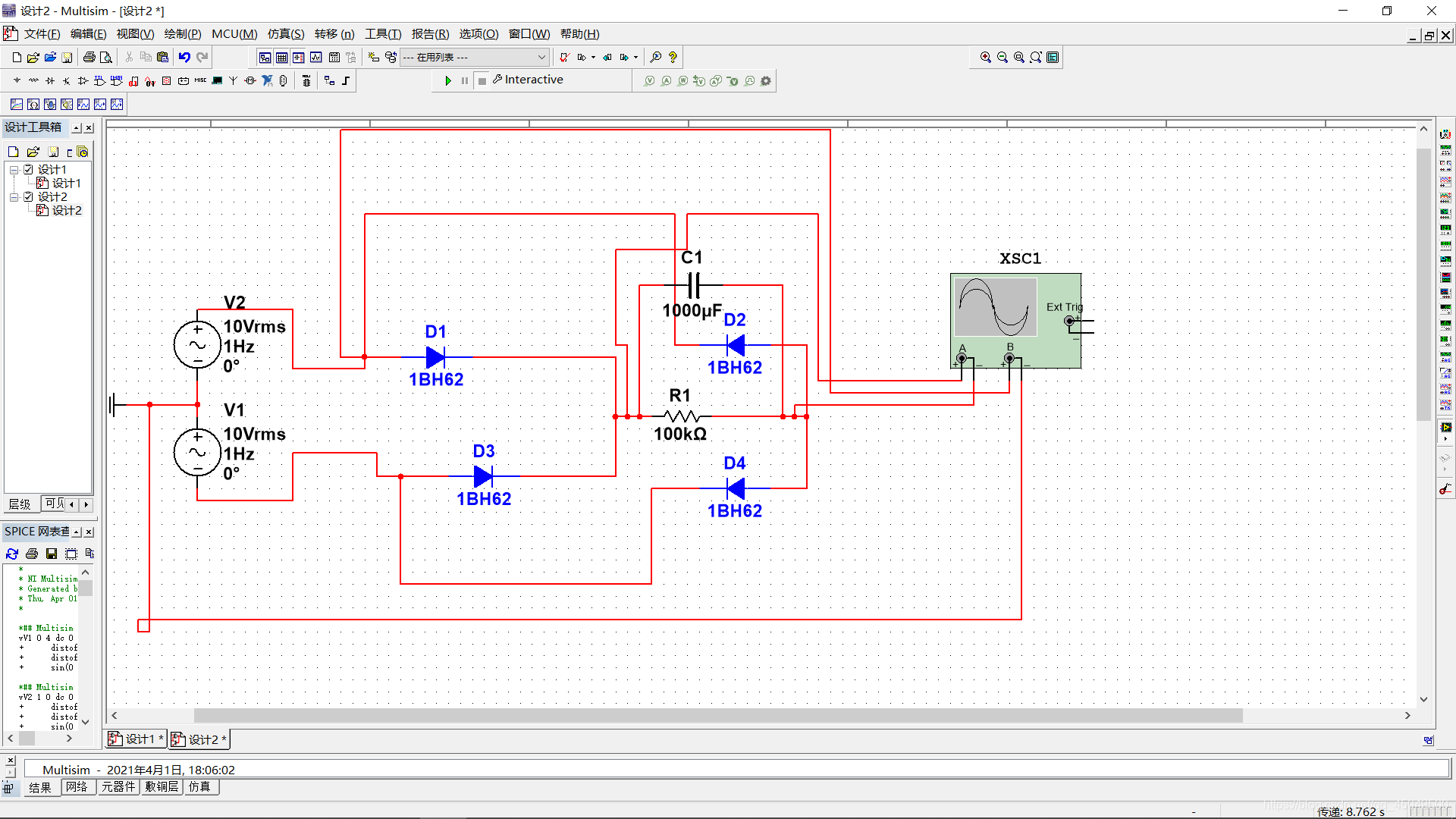
Task: Click the Save file icon
Action: (x=67, y=57)
